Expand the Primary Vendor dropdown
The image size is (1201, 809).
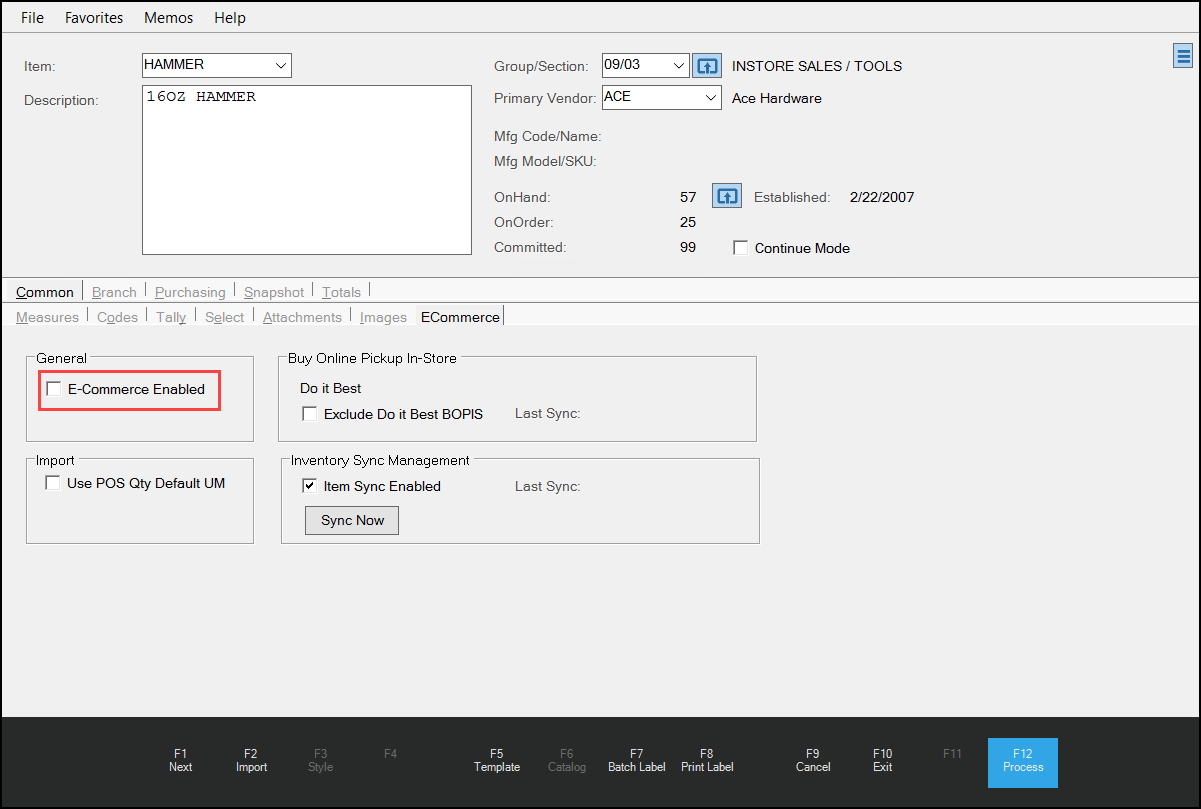[710, 98]
